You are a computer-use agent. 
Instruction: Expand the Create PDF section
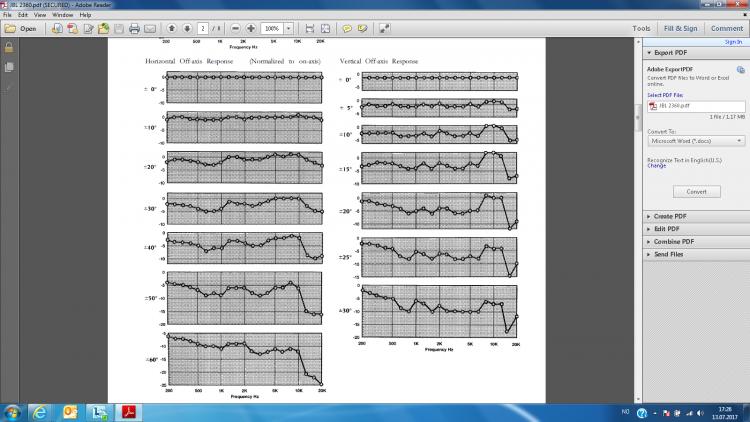[671, 216]
